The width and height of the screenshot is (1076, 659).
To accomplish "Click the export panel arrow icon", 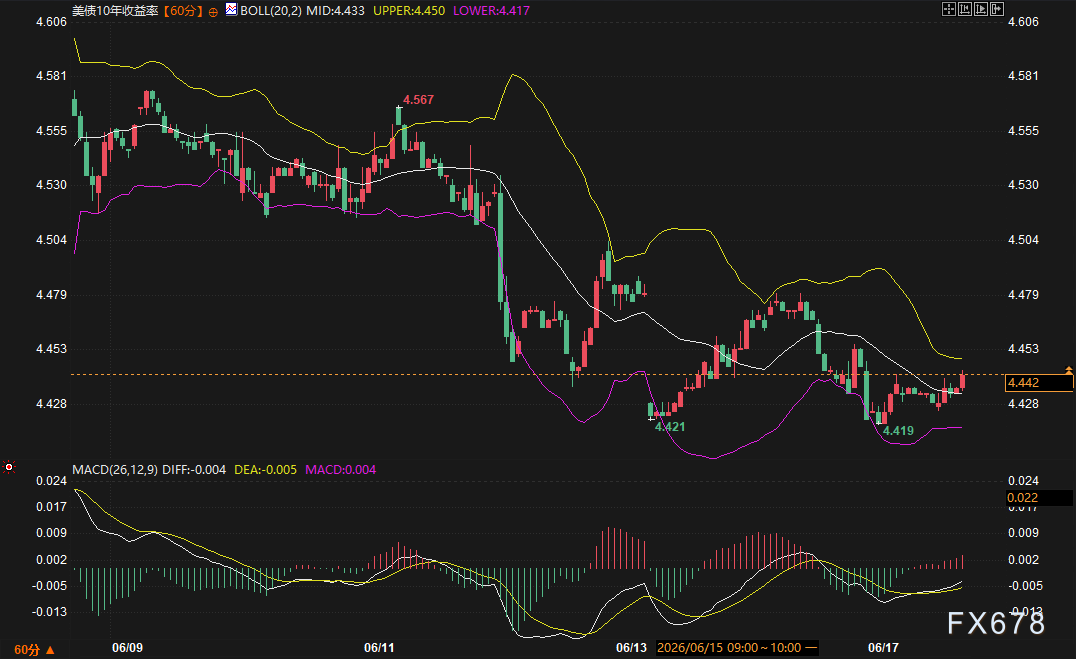I will pos(997,9).
